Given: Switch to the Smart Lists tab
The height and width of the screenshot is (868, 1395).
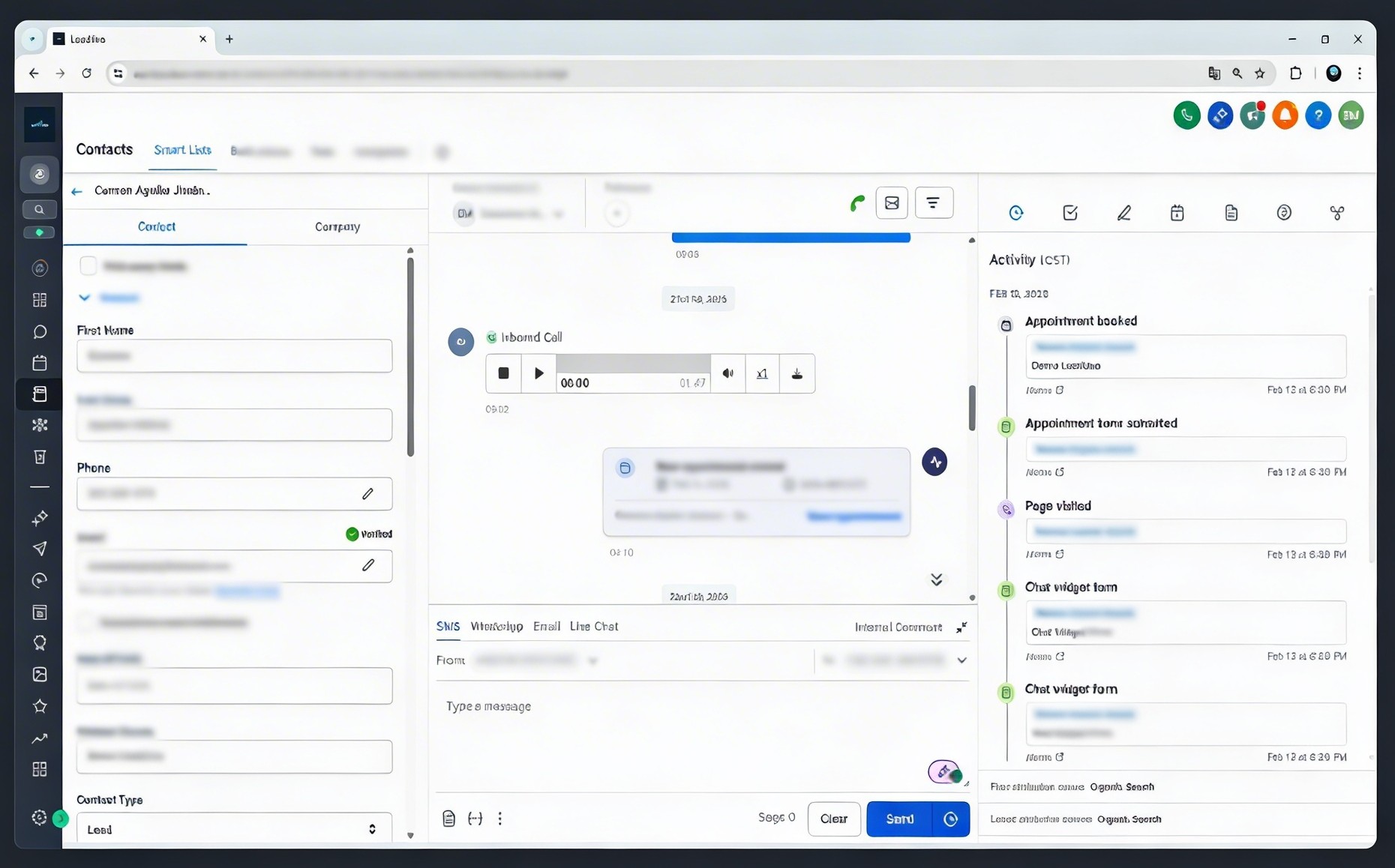Looking at the screenshot, I should click(x=183, y=150).
